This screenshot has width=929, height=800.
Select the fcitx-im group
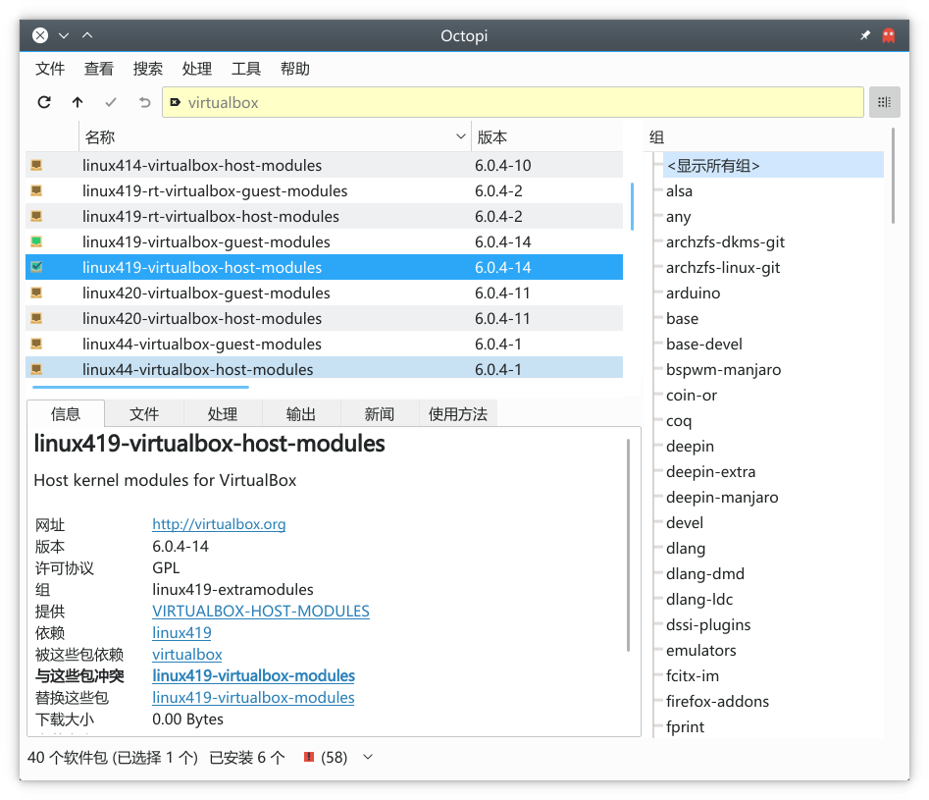[692, 676]
